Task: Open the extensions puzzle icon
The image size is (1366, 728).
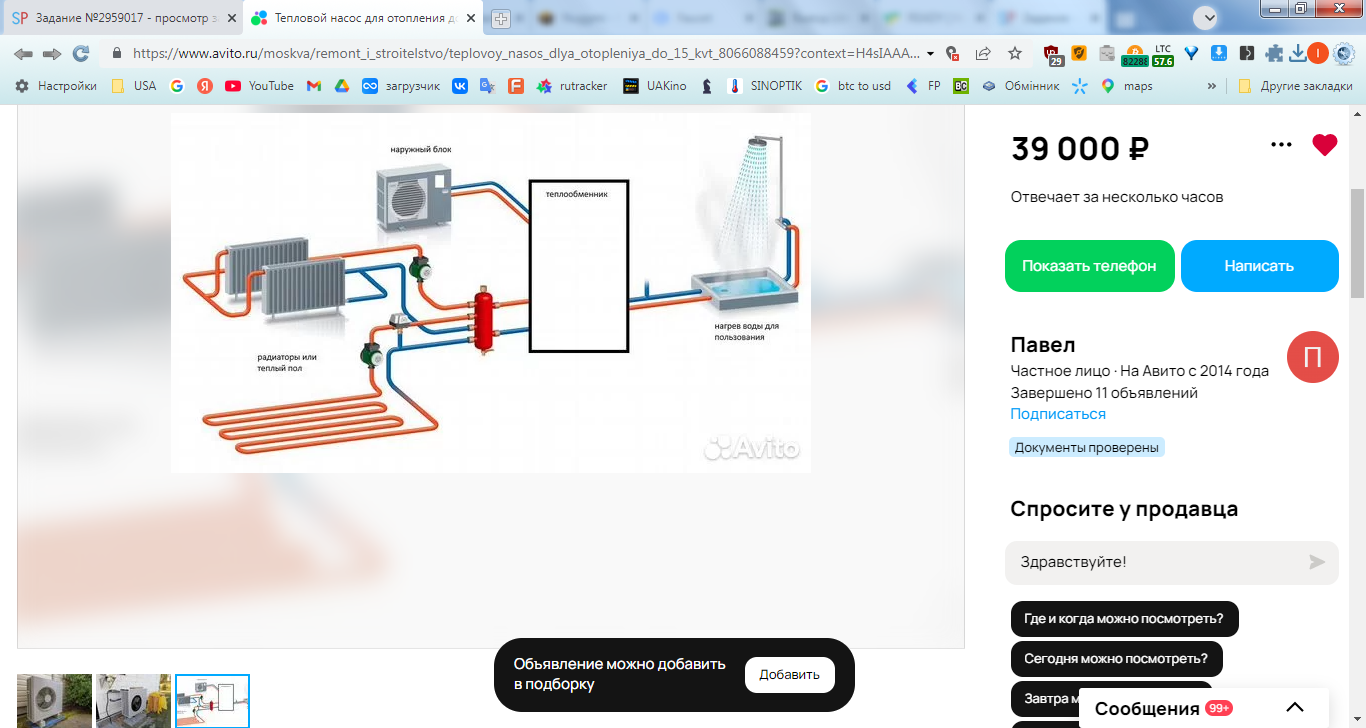Action: [x=1273, y=53]
